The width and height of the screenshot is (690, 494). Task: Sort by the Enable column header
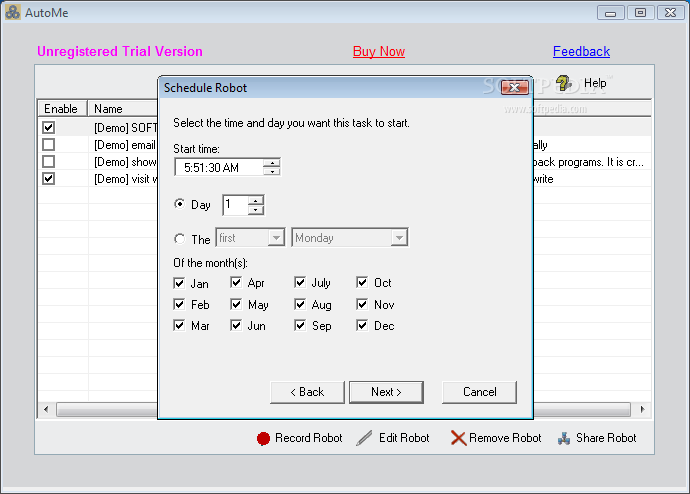click(x=62, y=109)
